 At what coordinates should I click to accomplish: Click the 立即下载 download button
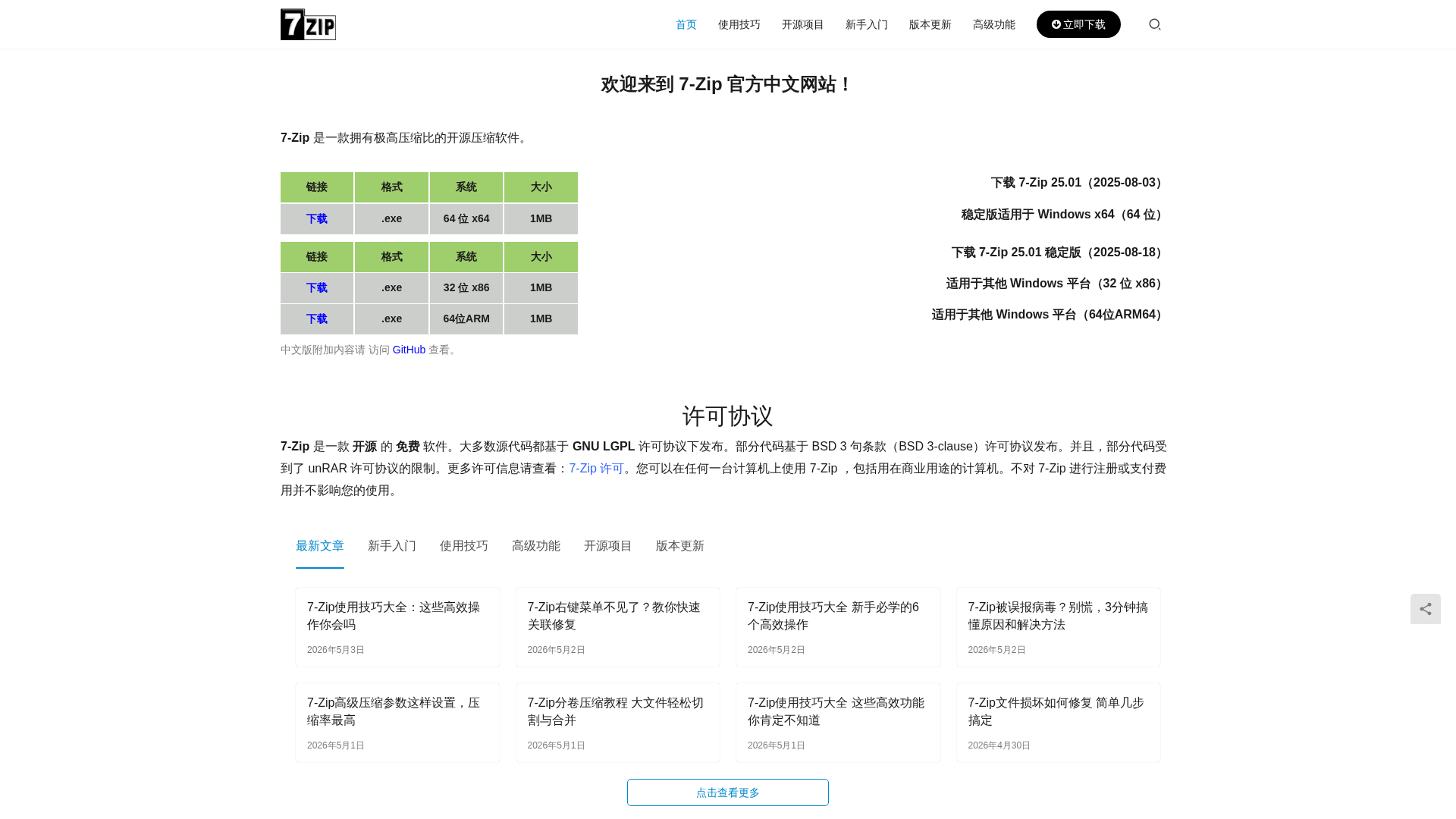[1078, 24]
